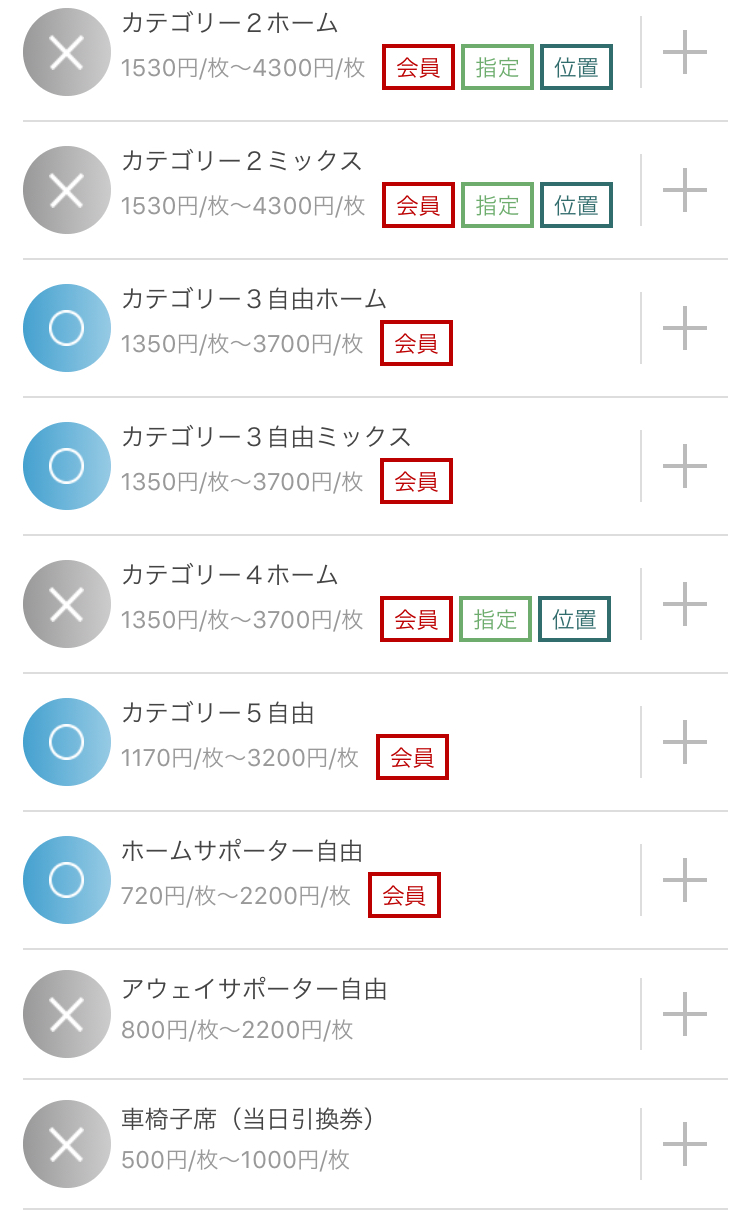Click the 位置 tag on カテゴリー4ホーム
The width and height of the screenshot is (750, 1210).
pyautogui.click(x=574, y=619)
